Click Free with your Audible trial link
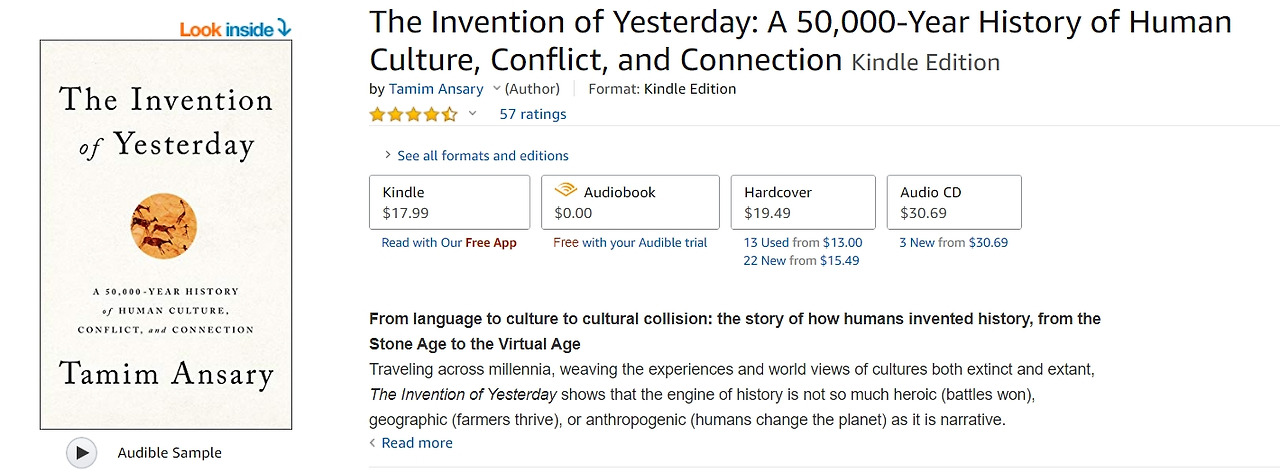 (630, 243)
